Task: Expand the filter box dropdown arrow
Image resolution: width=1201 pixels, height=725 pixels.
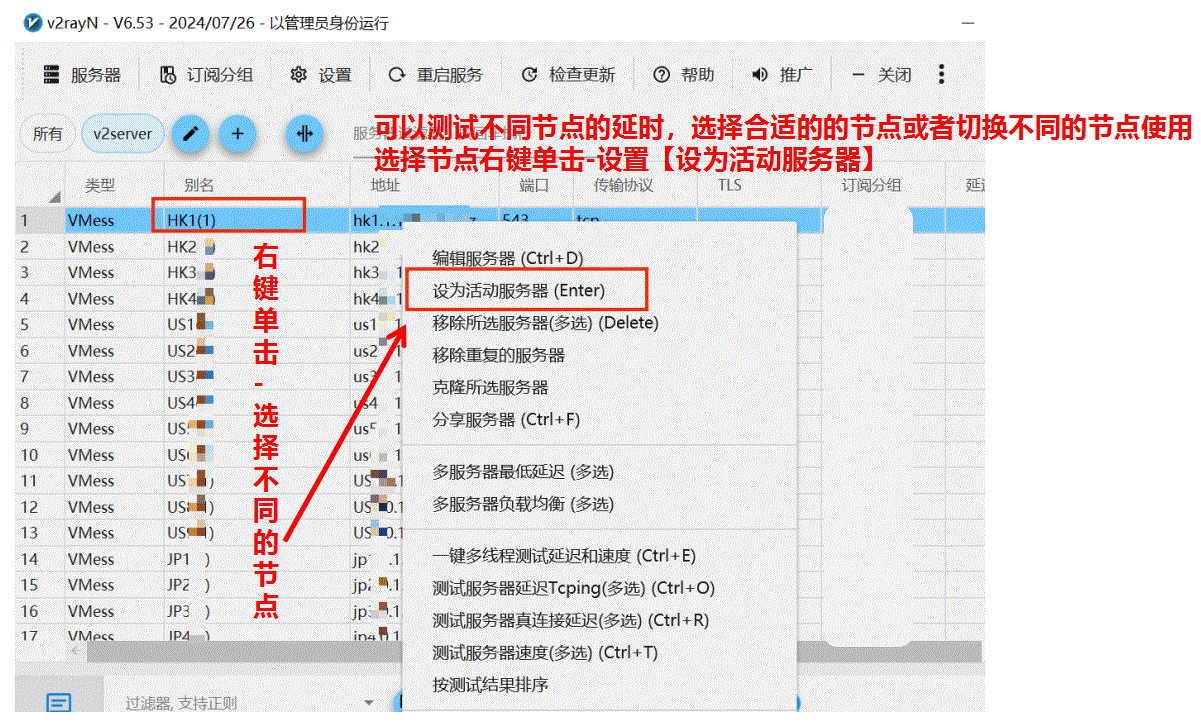Action: 369,703
